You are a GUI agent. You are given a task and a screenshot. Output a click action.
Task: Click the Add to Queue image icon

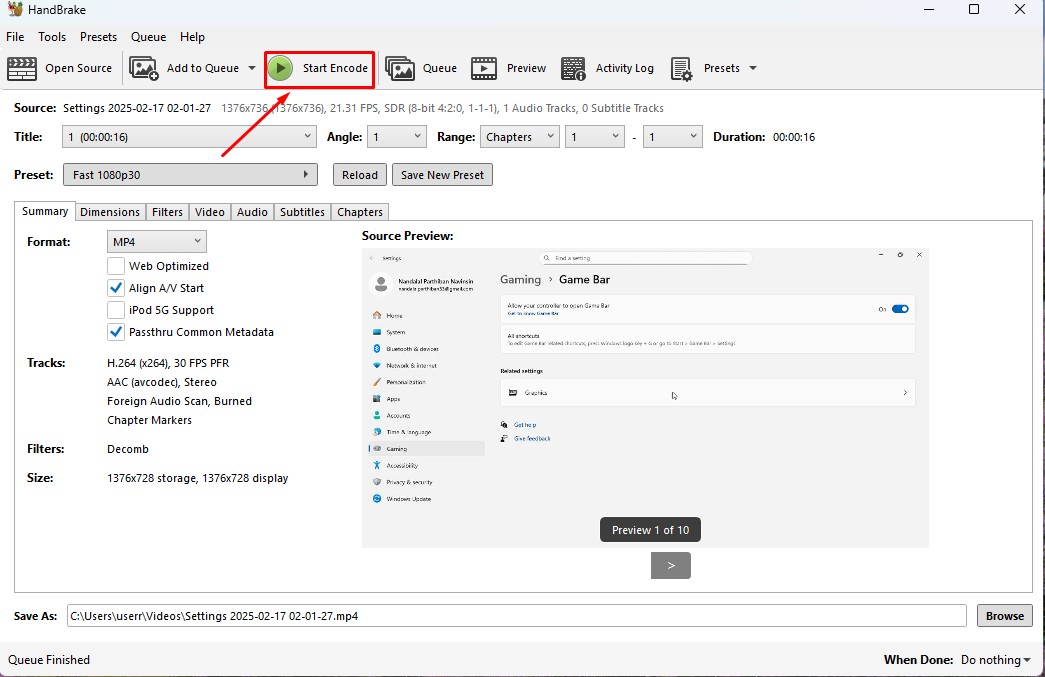[x=143, y=68]
